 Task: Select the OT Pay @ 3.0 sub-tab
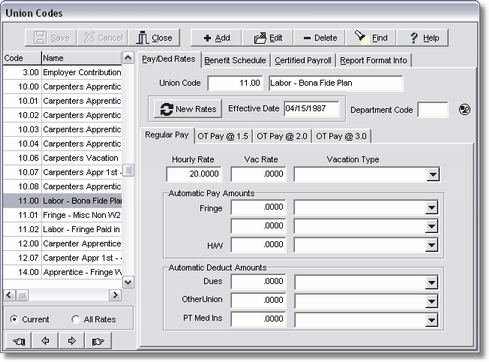(341, 136)
